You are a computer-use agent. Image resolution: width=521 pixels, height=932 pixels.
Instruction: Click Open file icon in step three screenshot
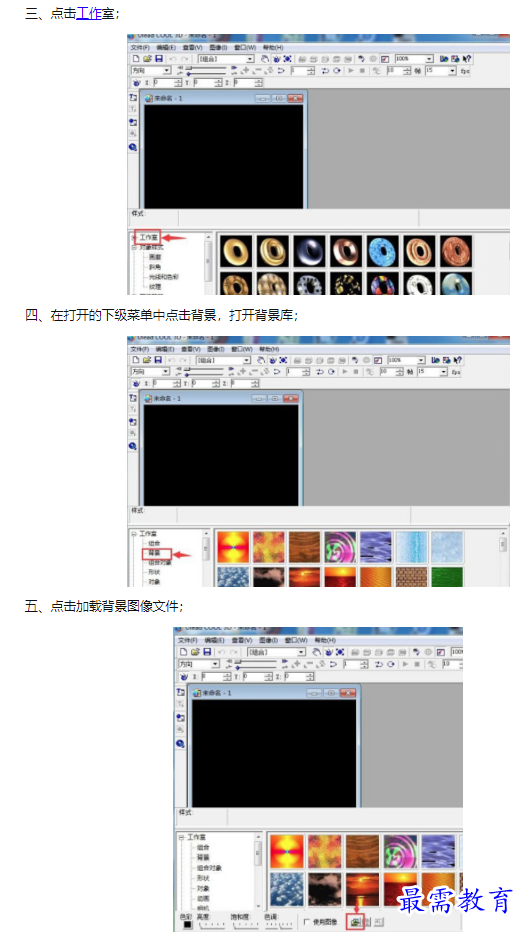(147, 59)
